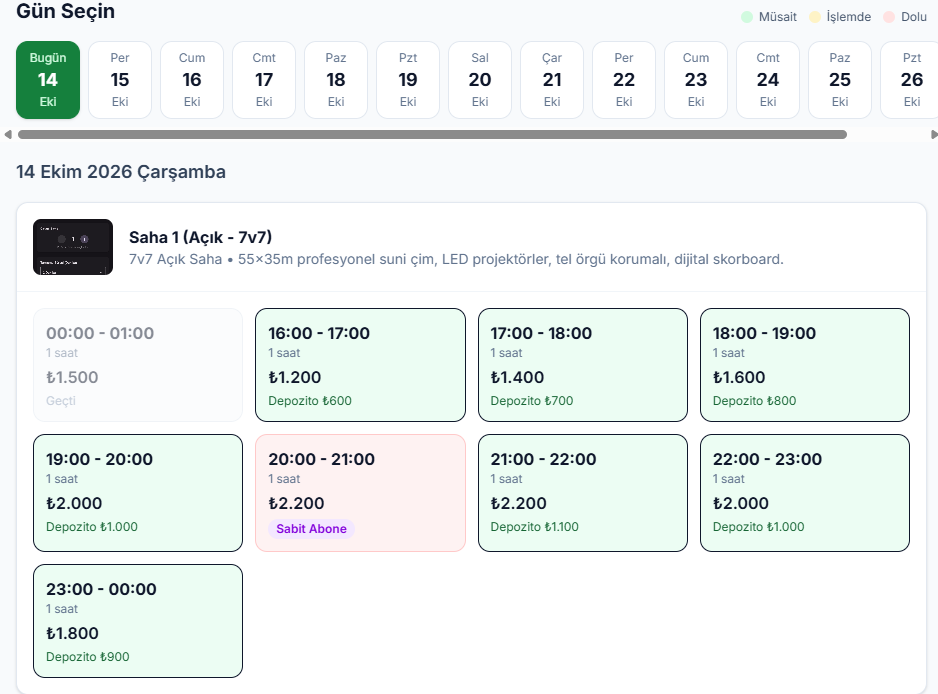The height and width of the screenshot is (694, 938).
Task: Select the 22:00 - 23:00 slot
Action: coord(805,493)
